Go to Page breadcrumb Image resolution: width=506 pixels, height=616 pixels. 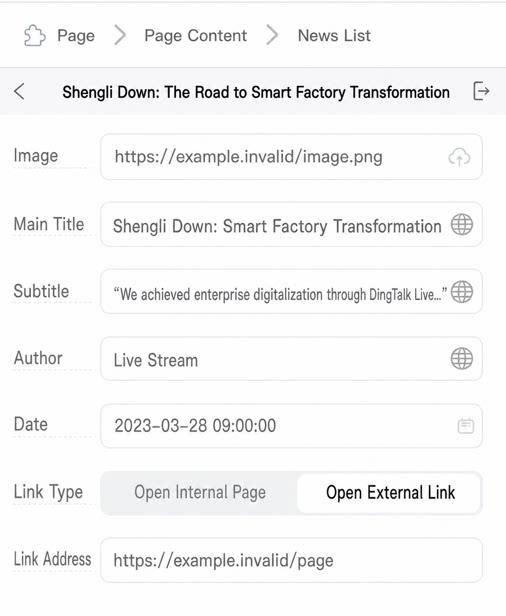click(x=76, y=36)
